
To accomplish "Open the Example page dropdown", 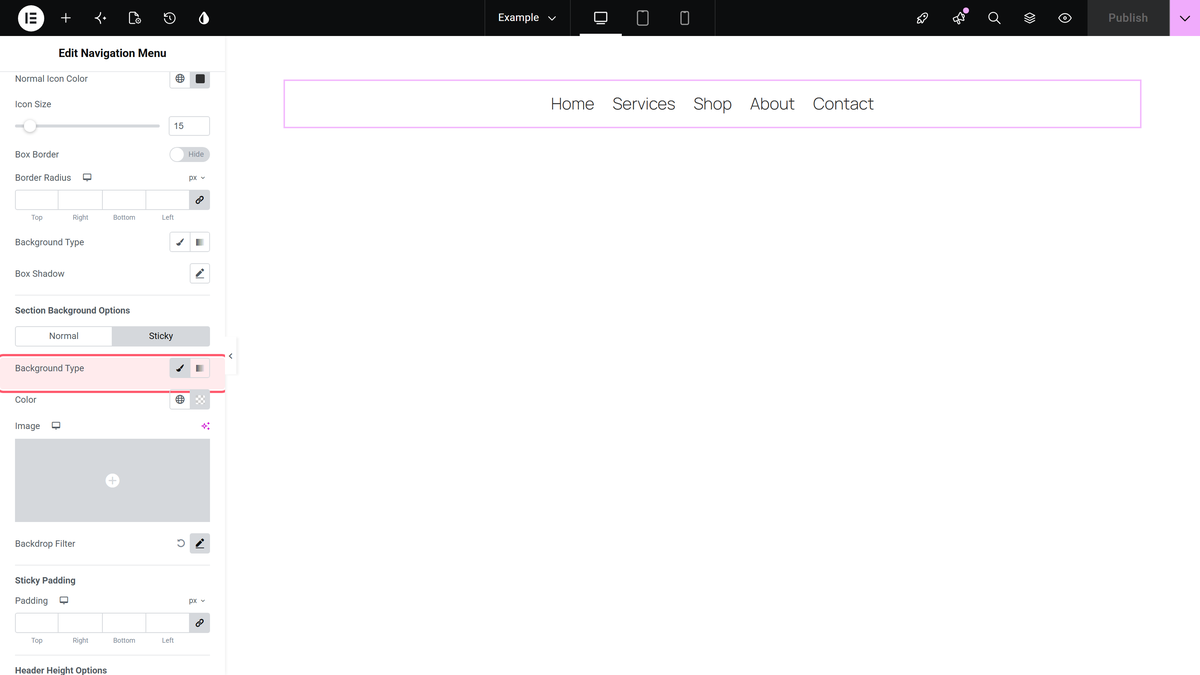I will pyautogui.click(x=527, y=18).
